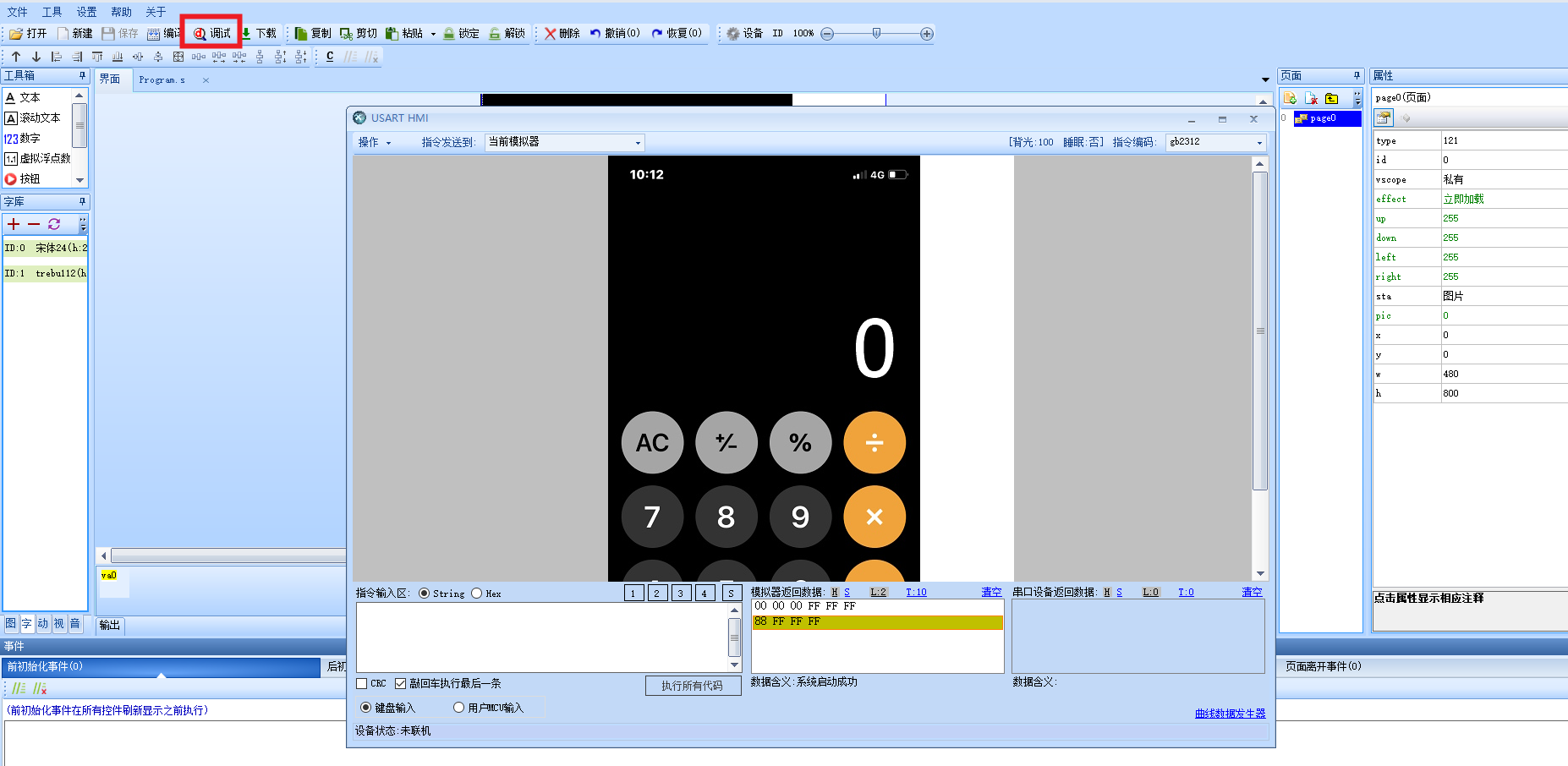Open the 工具 menu
The image size is (1568, 766).
click(x=52, y=12)
